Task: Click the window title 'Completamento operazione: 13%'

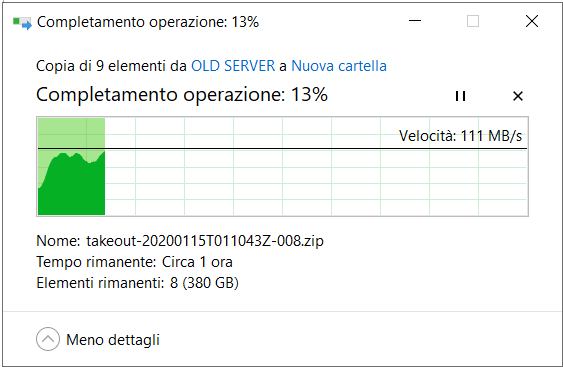Action: [148, 22]
